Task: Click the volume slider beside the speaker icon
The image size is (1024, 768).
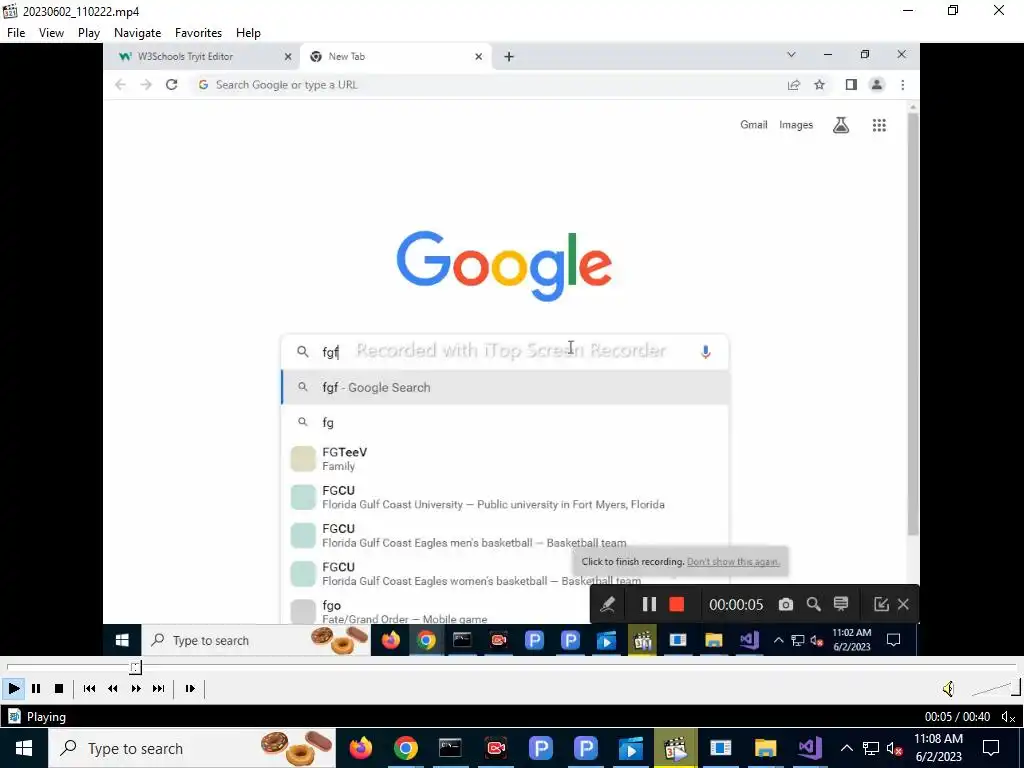Action: (995, 688)
